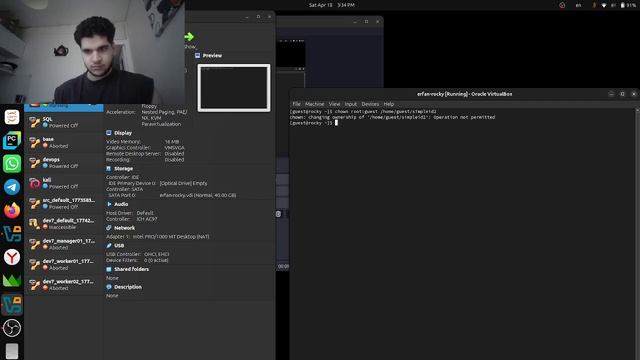
Task: Open the Input menu in VM window
Action: click(x=350, y=104)
